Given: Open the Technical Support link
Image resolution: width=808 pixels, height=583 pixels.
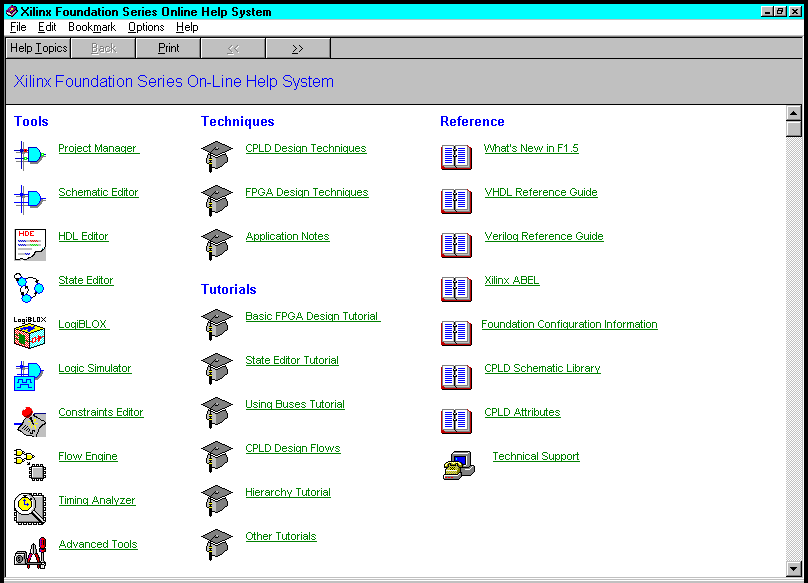Looking at the screenshot, I should point(536,457).
